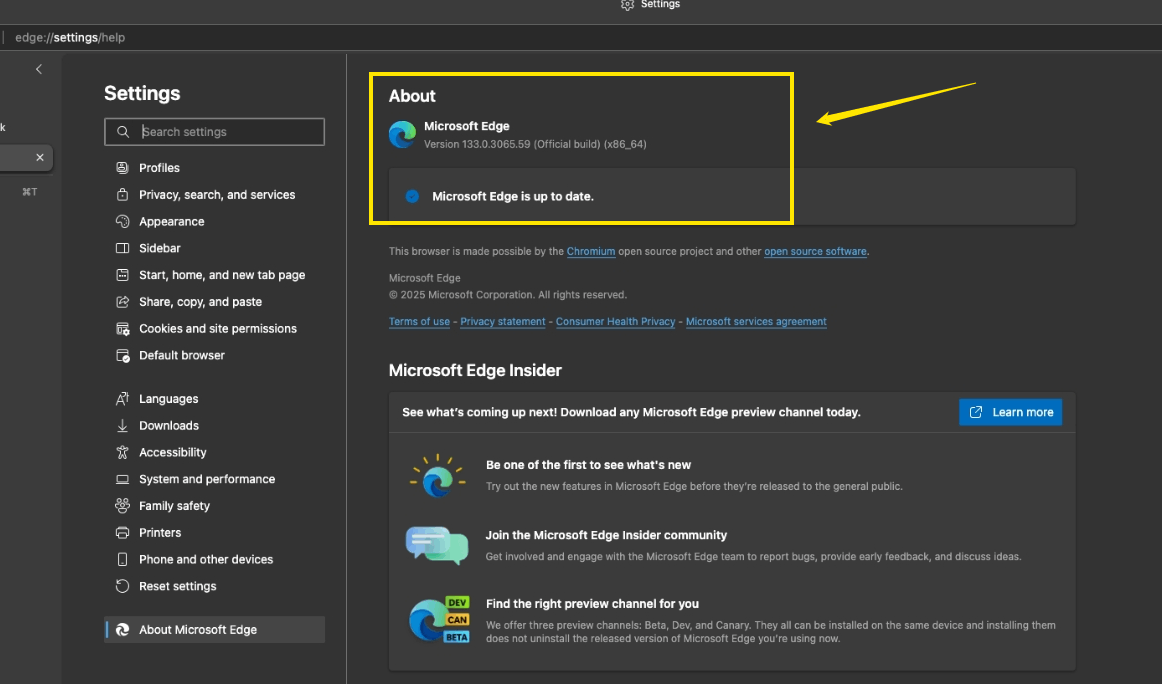This screenshot has height=684, width=1162.
Task: Click the Share, copy, and paste icon
Action: pyautogui.click(x=122, y=302)
